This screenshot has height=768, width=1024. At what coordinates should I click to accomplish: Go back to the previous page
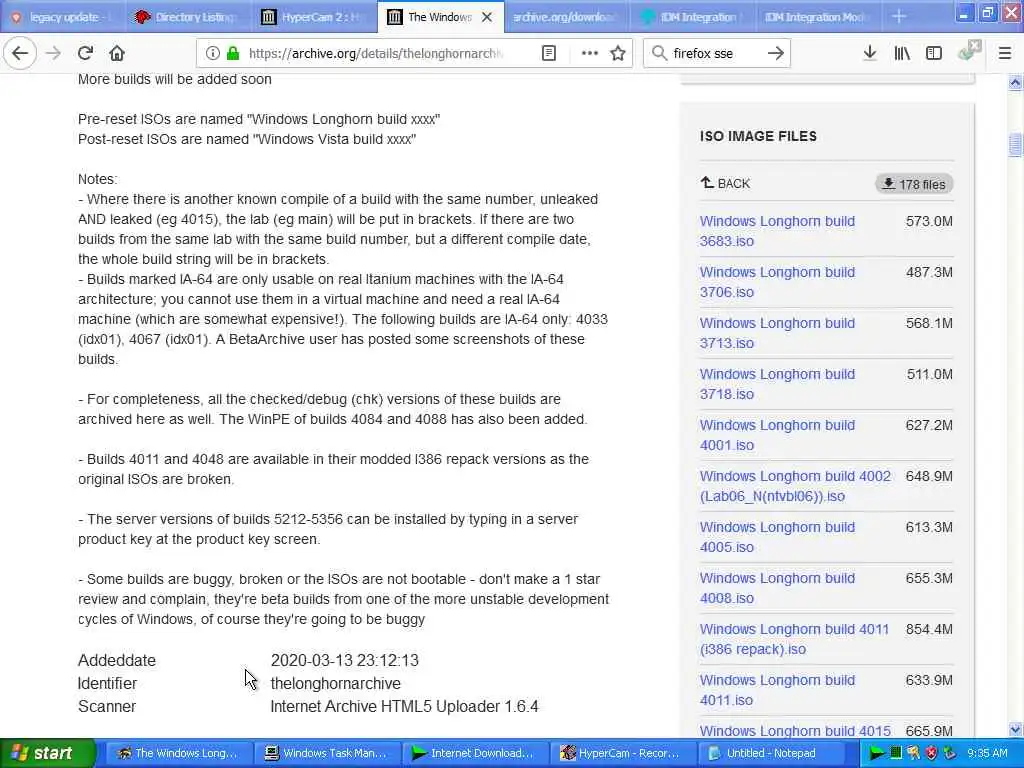coord(20,53)
